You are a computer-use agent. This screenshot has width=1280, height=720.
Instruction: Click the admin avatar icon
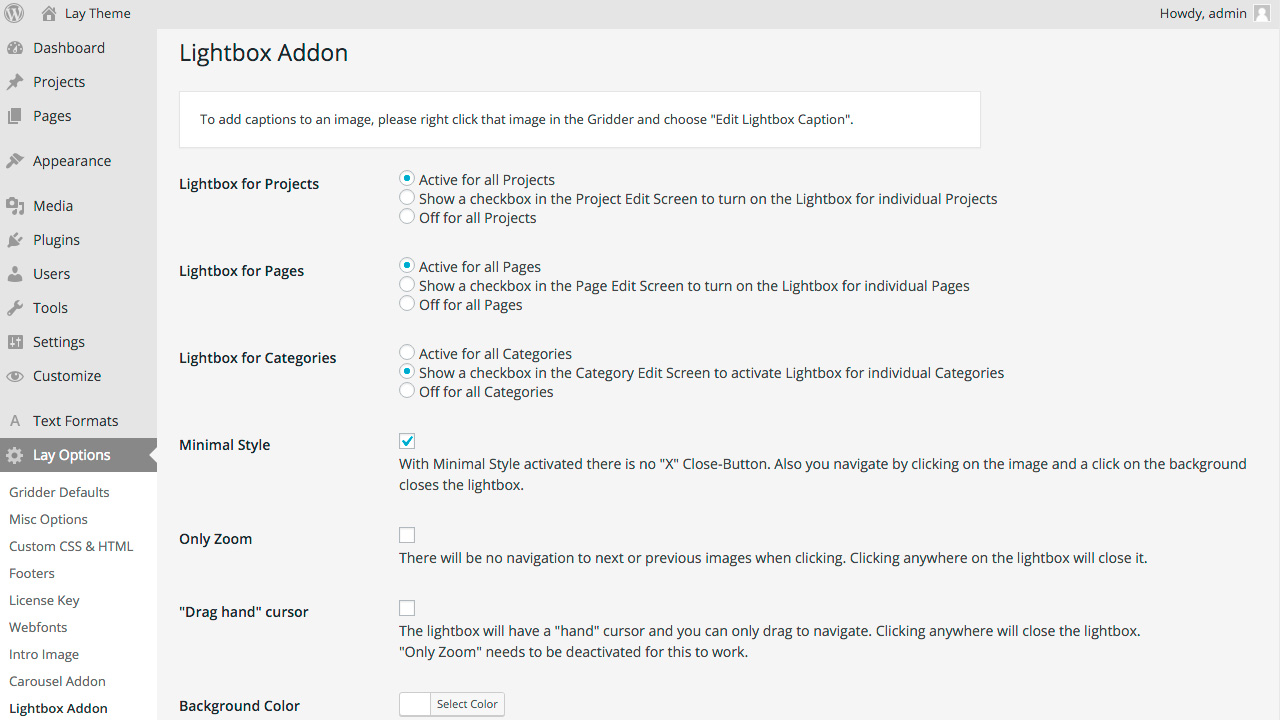coord(1262,13)
